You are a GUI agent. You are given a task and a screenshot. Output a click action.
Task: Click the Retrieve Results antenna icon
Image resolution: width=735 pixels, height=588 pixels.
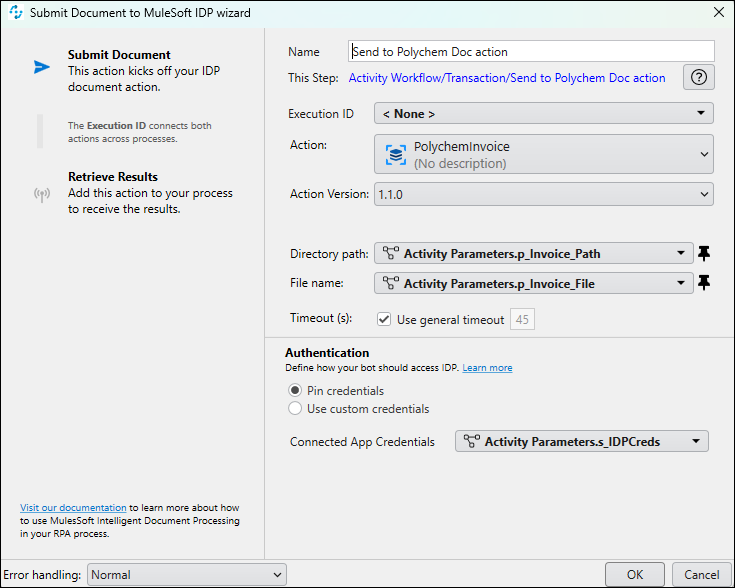pyautogui.click(x=42, y=194)
